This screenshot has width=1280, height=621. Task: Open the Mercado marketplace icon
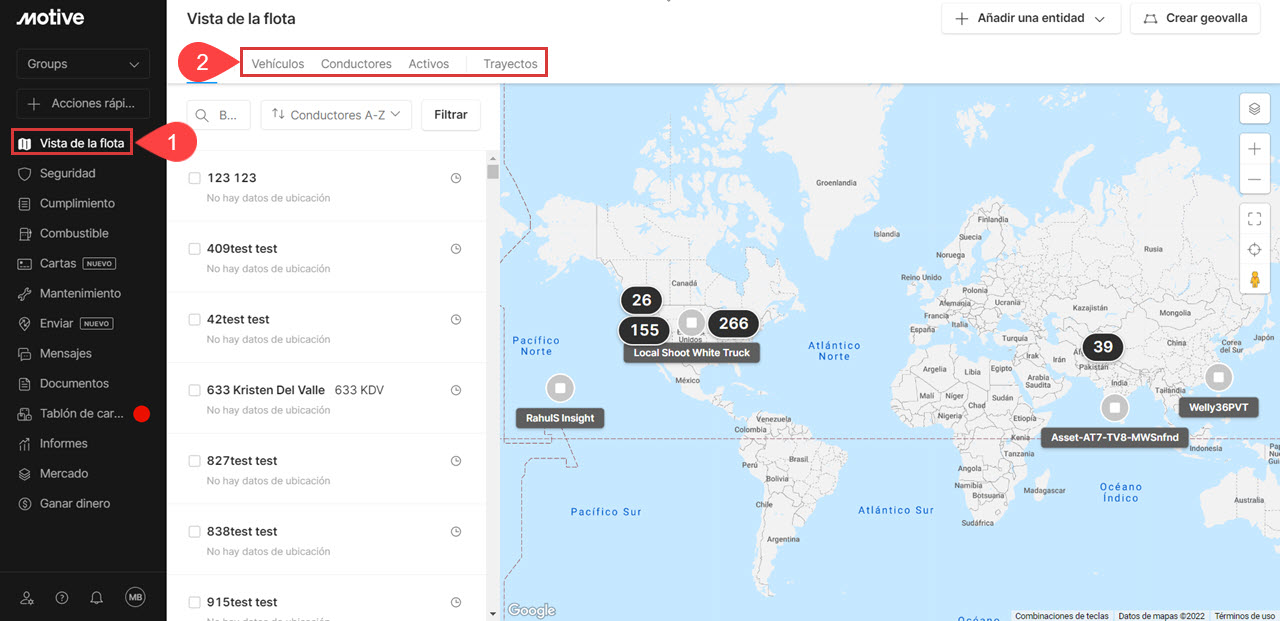pos(25,473)
